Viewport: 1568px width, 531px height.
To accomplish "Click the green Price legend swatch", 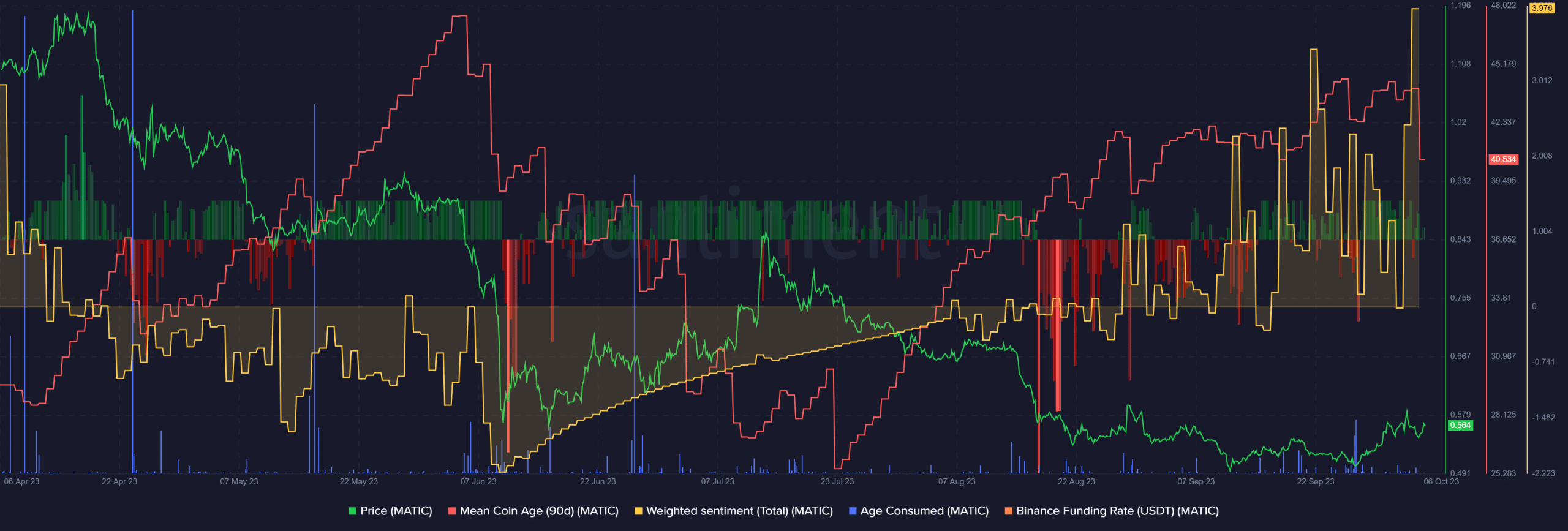I will click(x=353, y=511).
